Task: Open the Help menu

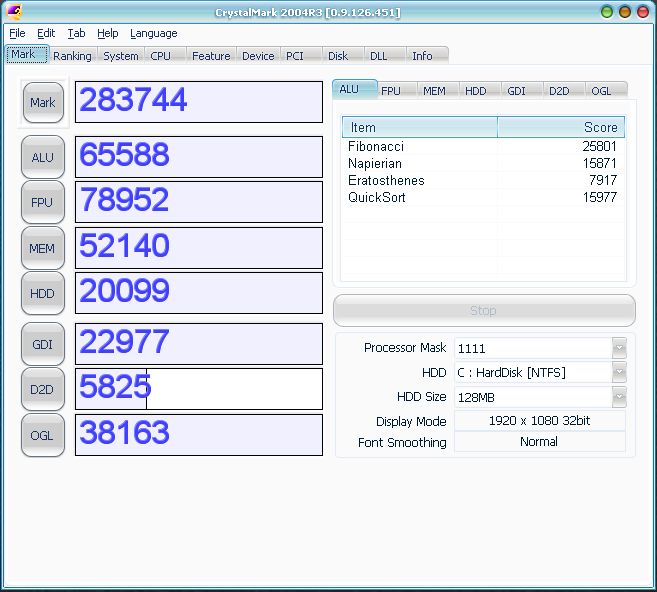Action: pyautogui.click(x=108, y=33)
